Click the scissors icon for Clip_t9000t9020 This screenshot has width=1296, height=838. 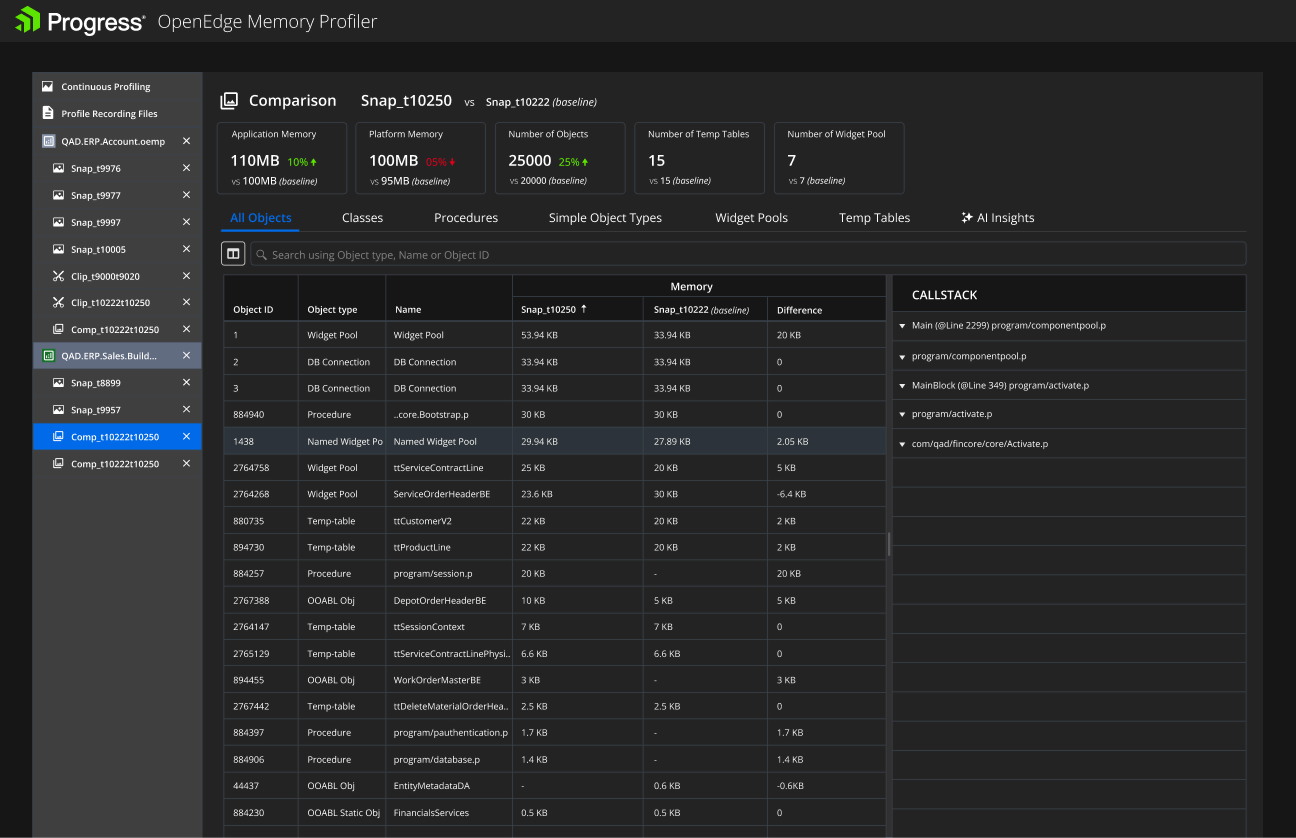coord(59,276)
